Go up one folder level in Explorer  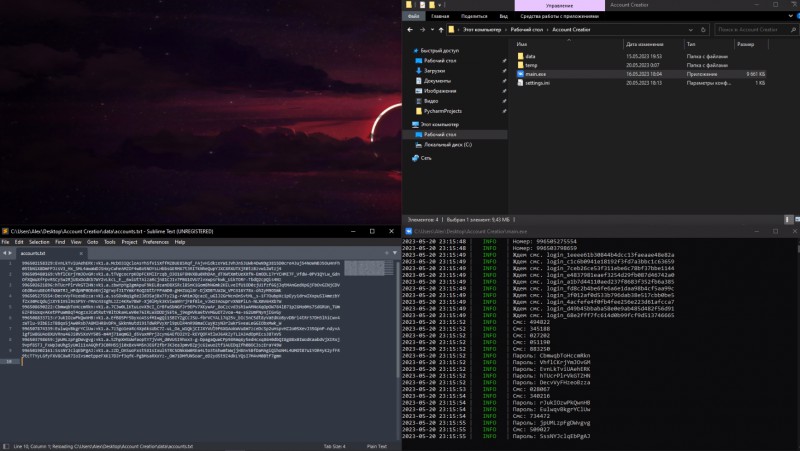(x=441, y=30)
